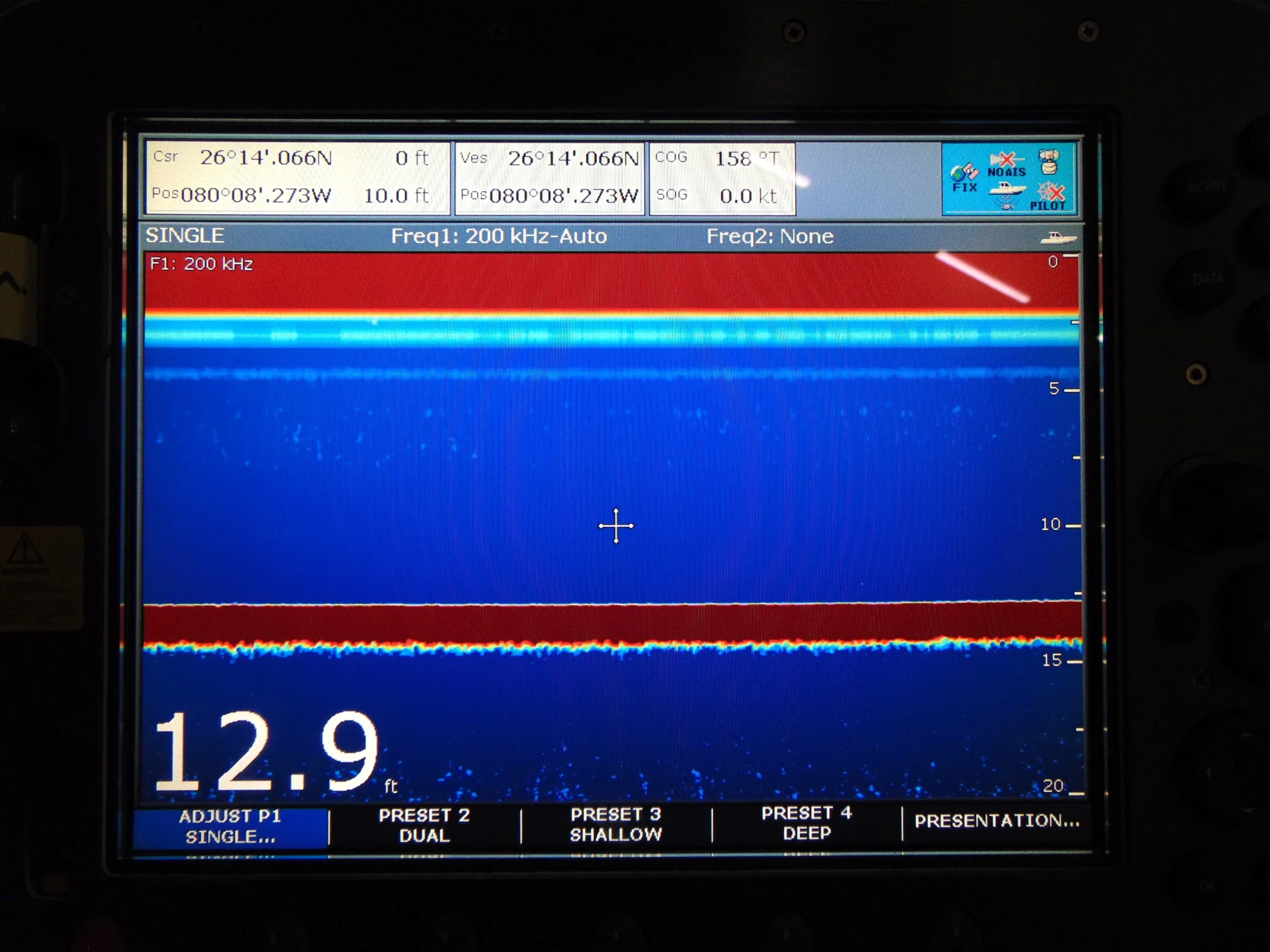Open the PRESENTATION... softkey menu

tap(997, 821)
